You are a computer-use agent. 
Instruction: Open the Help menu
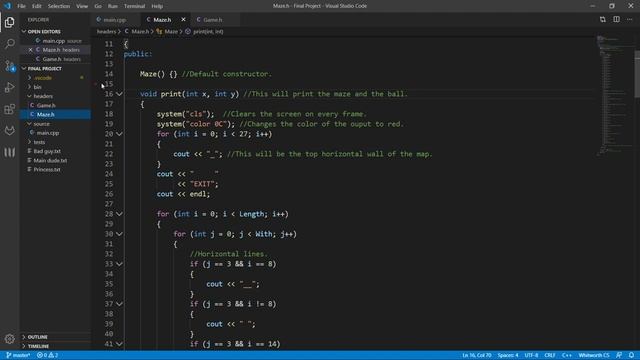(x=157, y=6)
